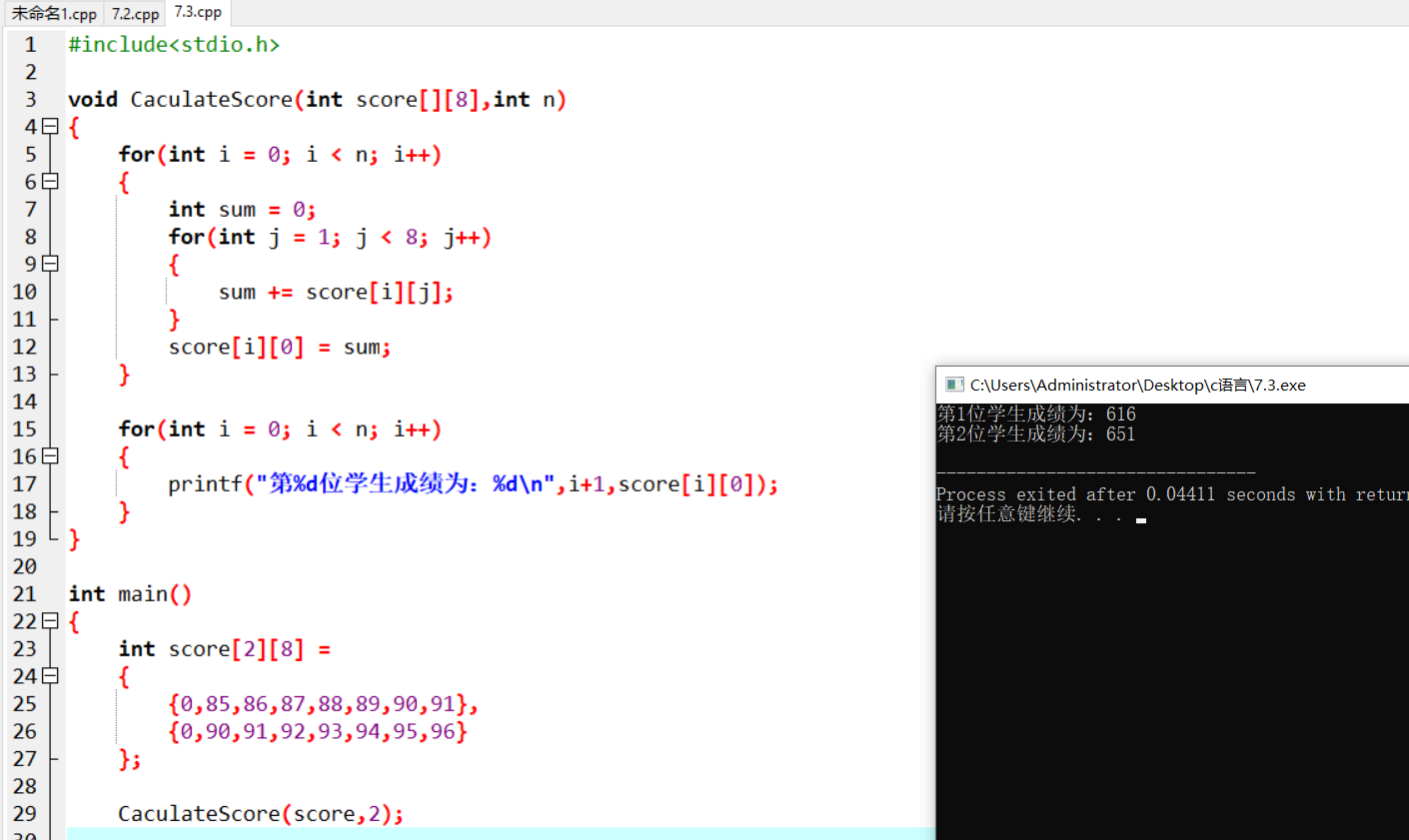Click 'CaculateScore(score,2);' call on line 29
This screenshot has width=1409, height=840.
(261, 814)
